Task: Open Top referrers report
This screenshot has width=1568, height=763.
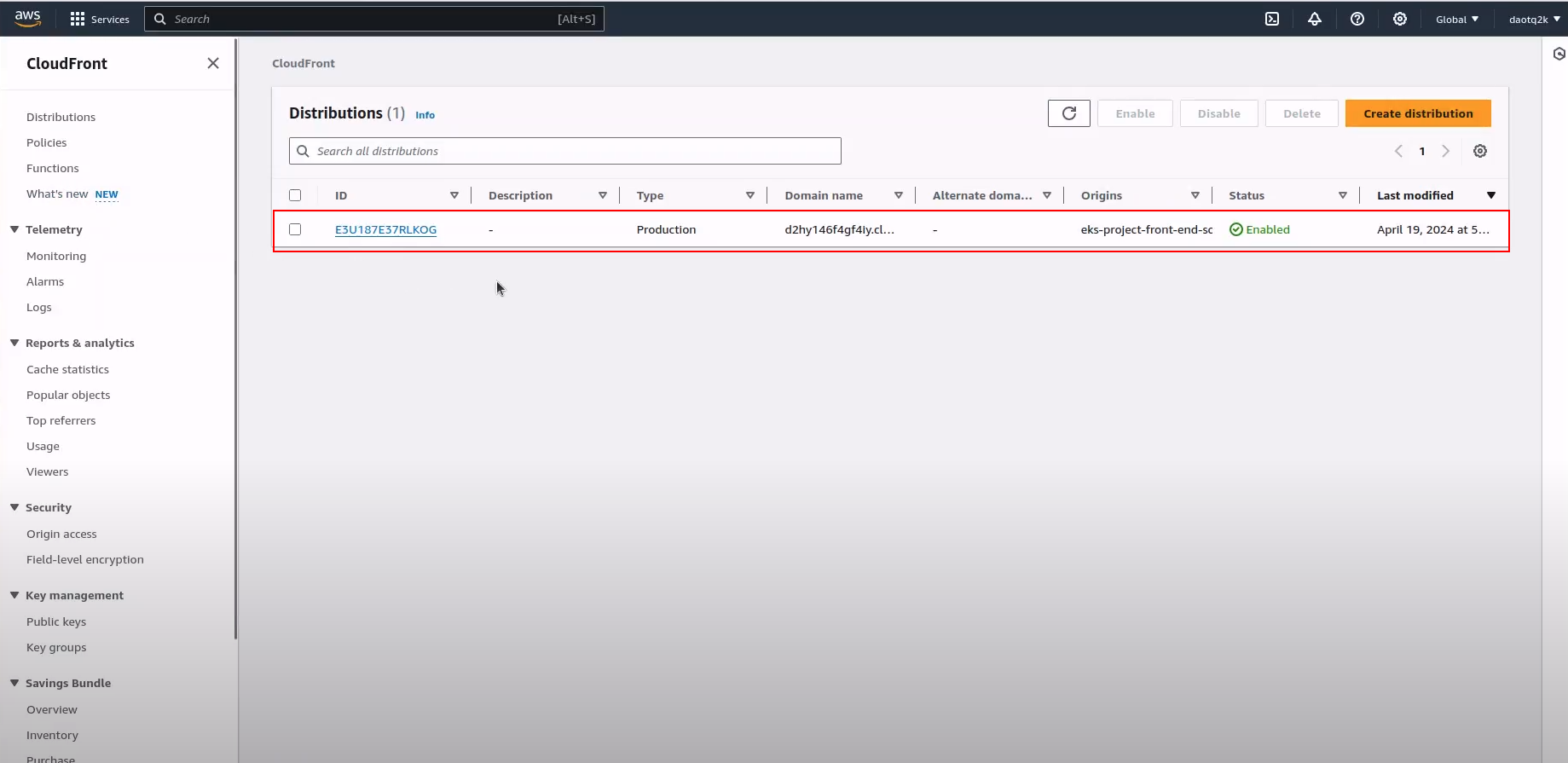Action: pos(61,420)
